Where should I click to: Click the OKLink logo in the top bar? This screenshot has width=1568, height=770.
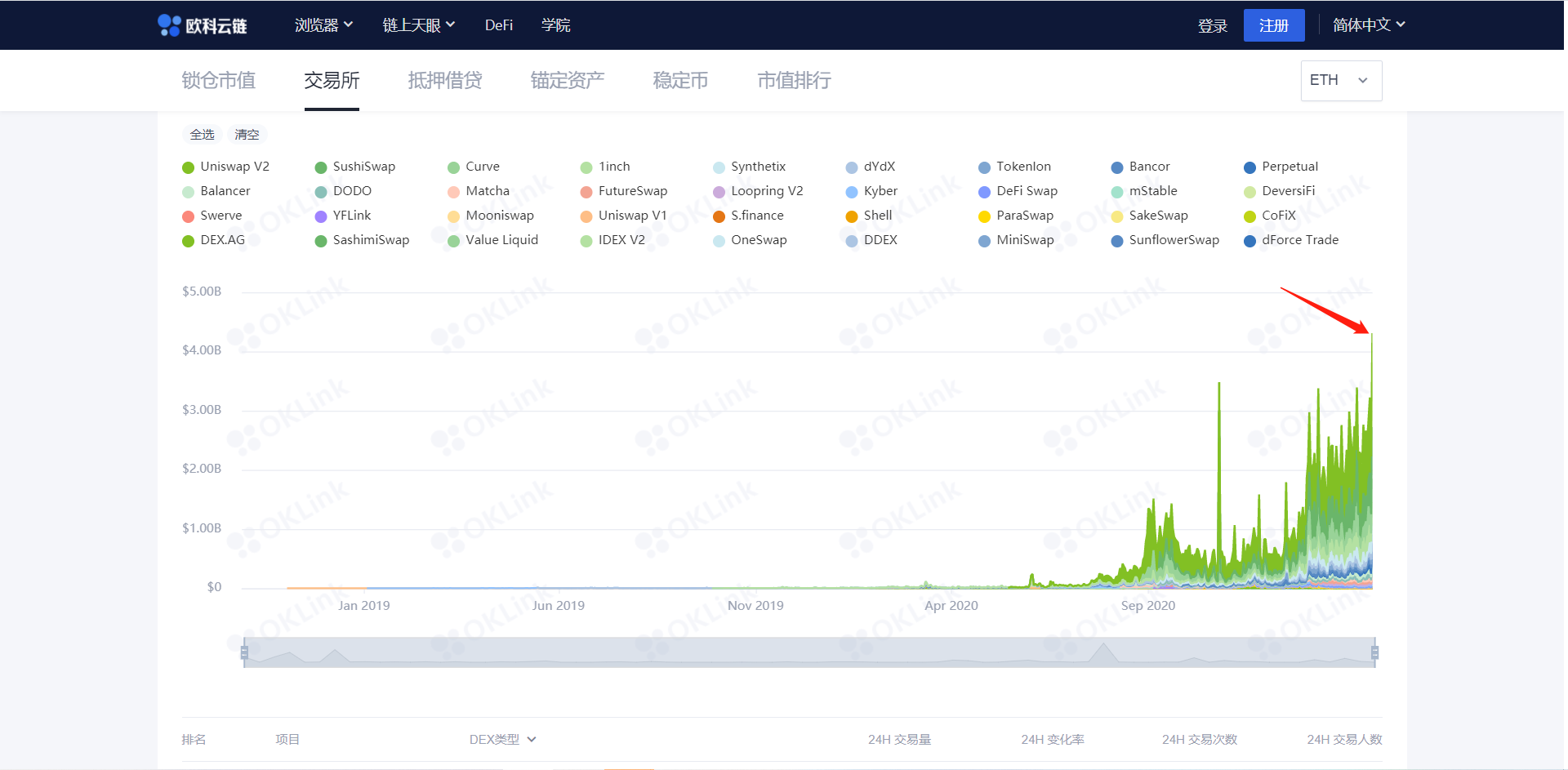(x=198, y=24)
